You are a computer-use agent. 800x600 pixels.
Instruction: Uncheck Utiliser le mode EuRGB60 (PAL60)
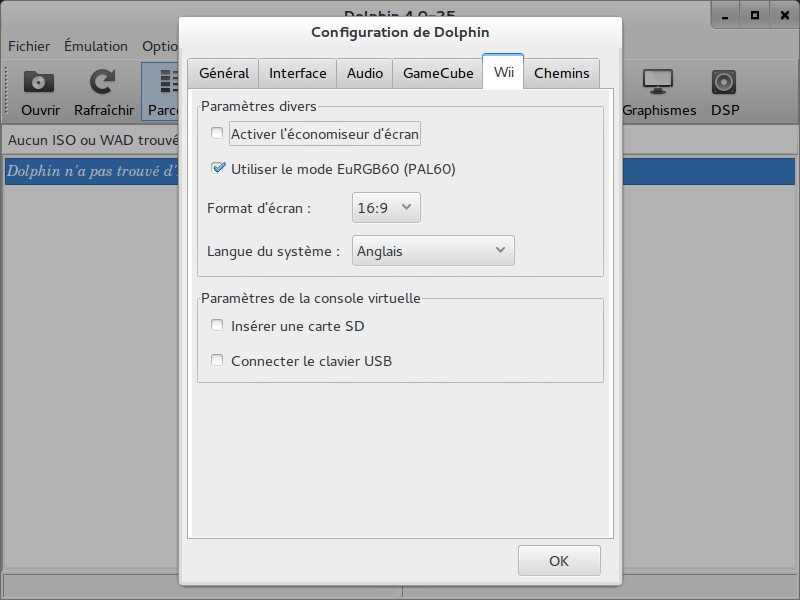[x=218, y=168]
